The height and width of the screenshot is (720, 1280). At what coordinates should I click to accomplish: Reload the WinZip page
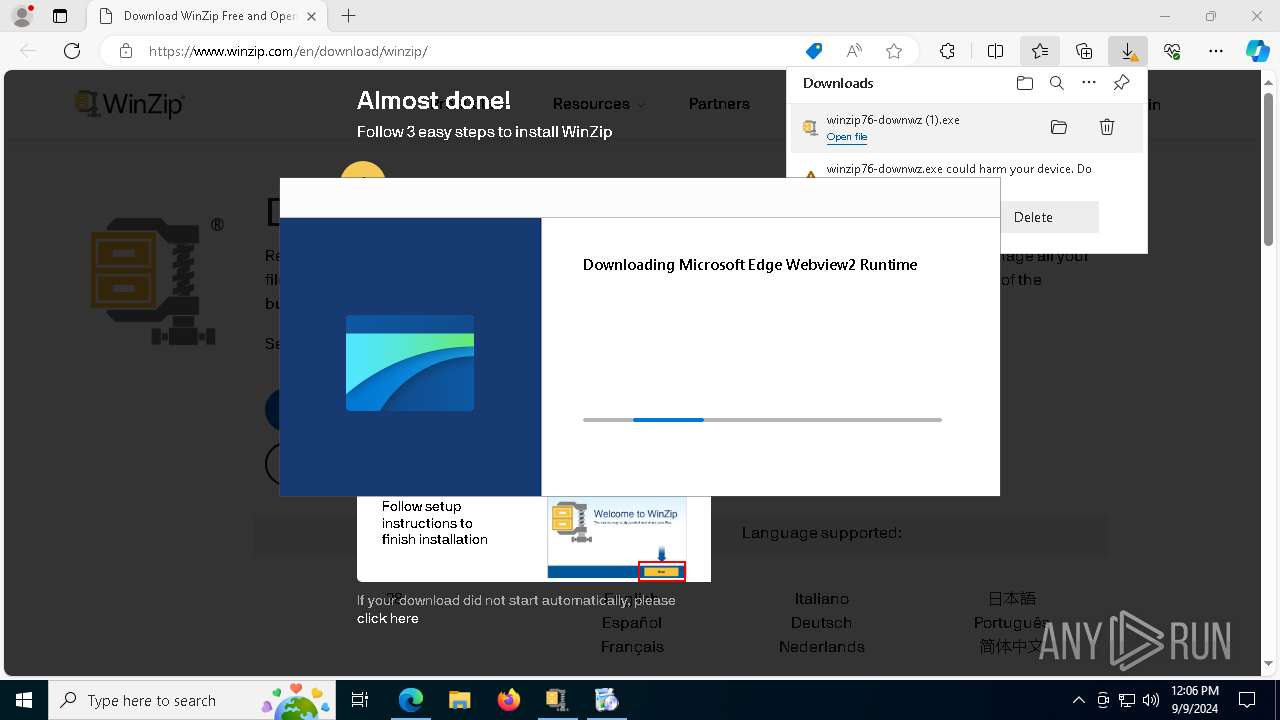click(x=72, y=51)
